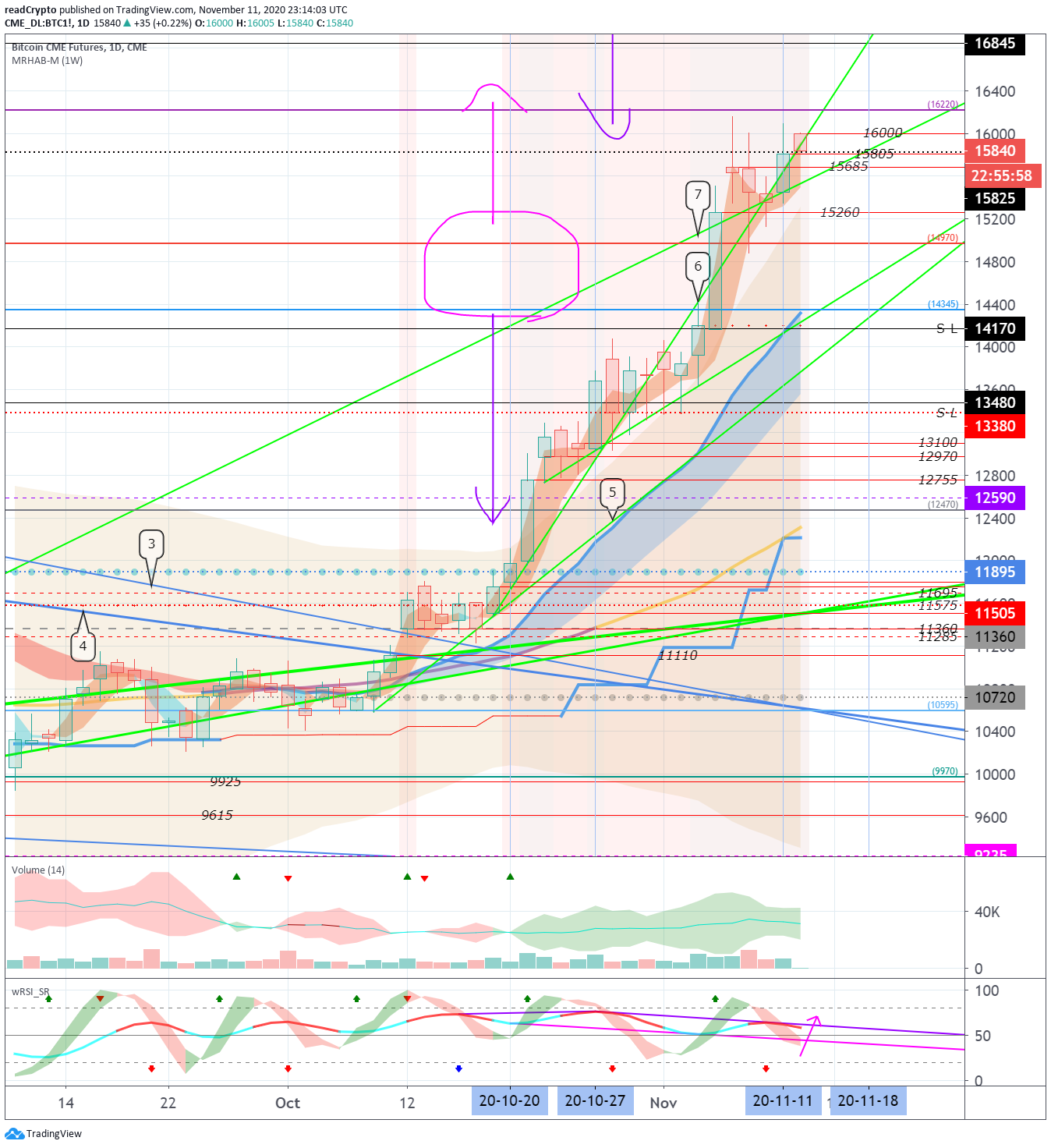Click the readCrypto author name
The height and width of the screenshot is (1148, 1051).
(x=30, y=10)
